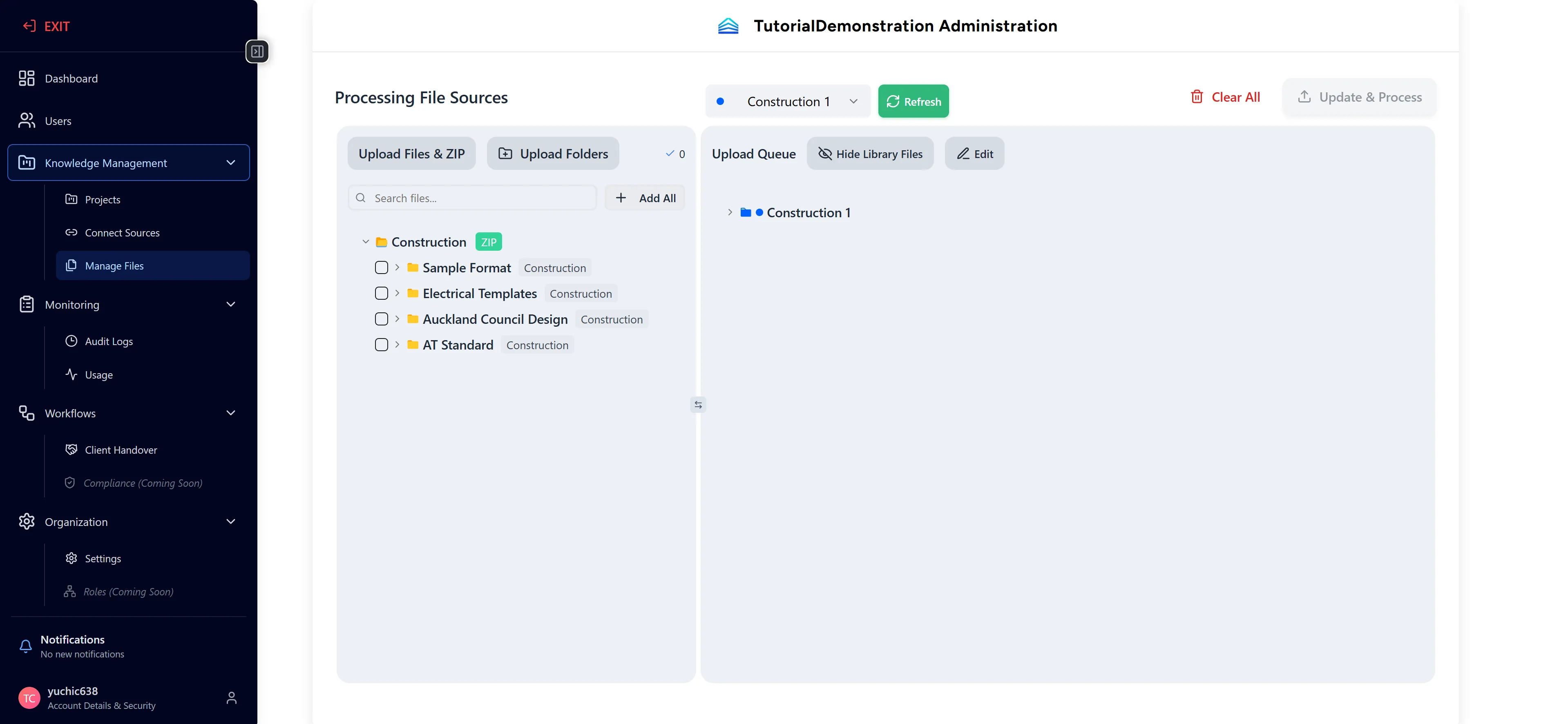The height and width of the screenshot is (724, 1568).
Task: Collapse the Construction ZIP tree node
Action: pos(365,242)
